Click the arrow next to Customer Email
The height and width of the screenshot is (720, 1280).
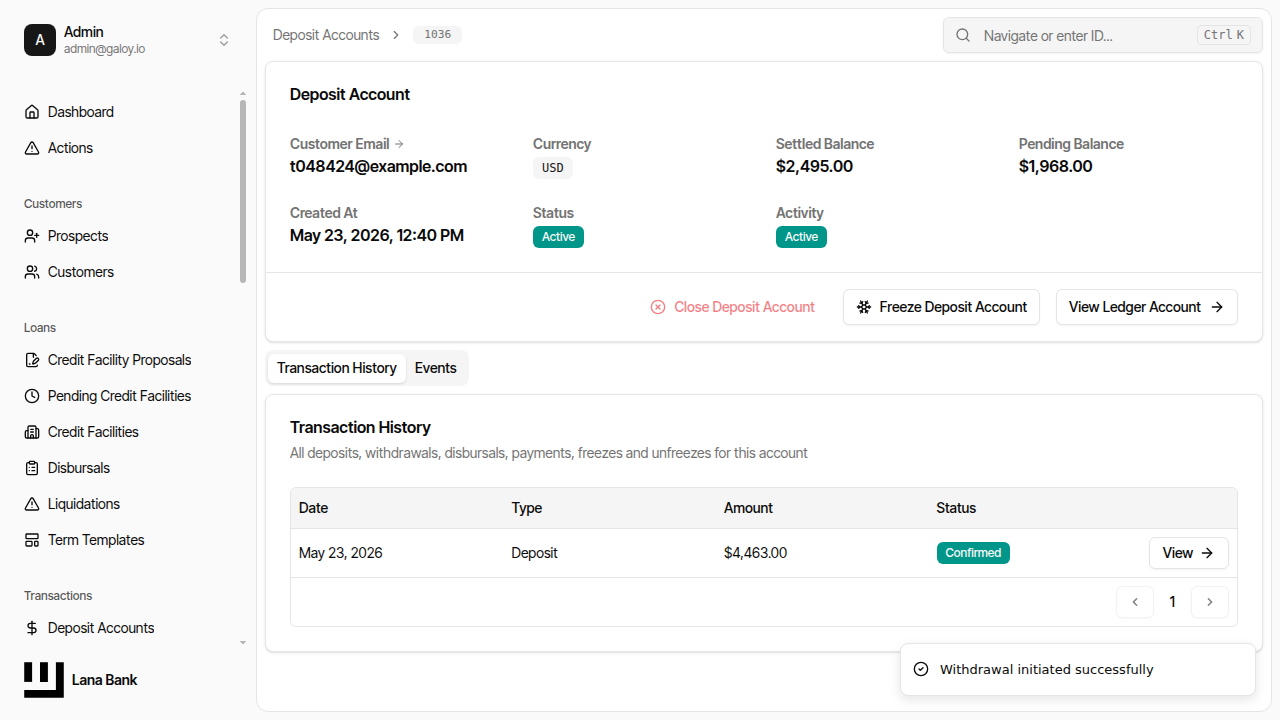click(399, 144)
